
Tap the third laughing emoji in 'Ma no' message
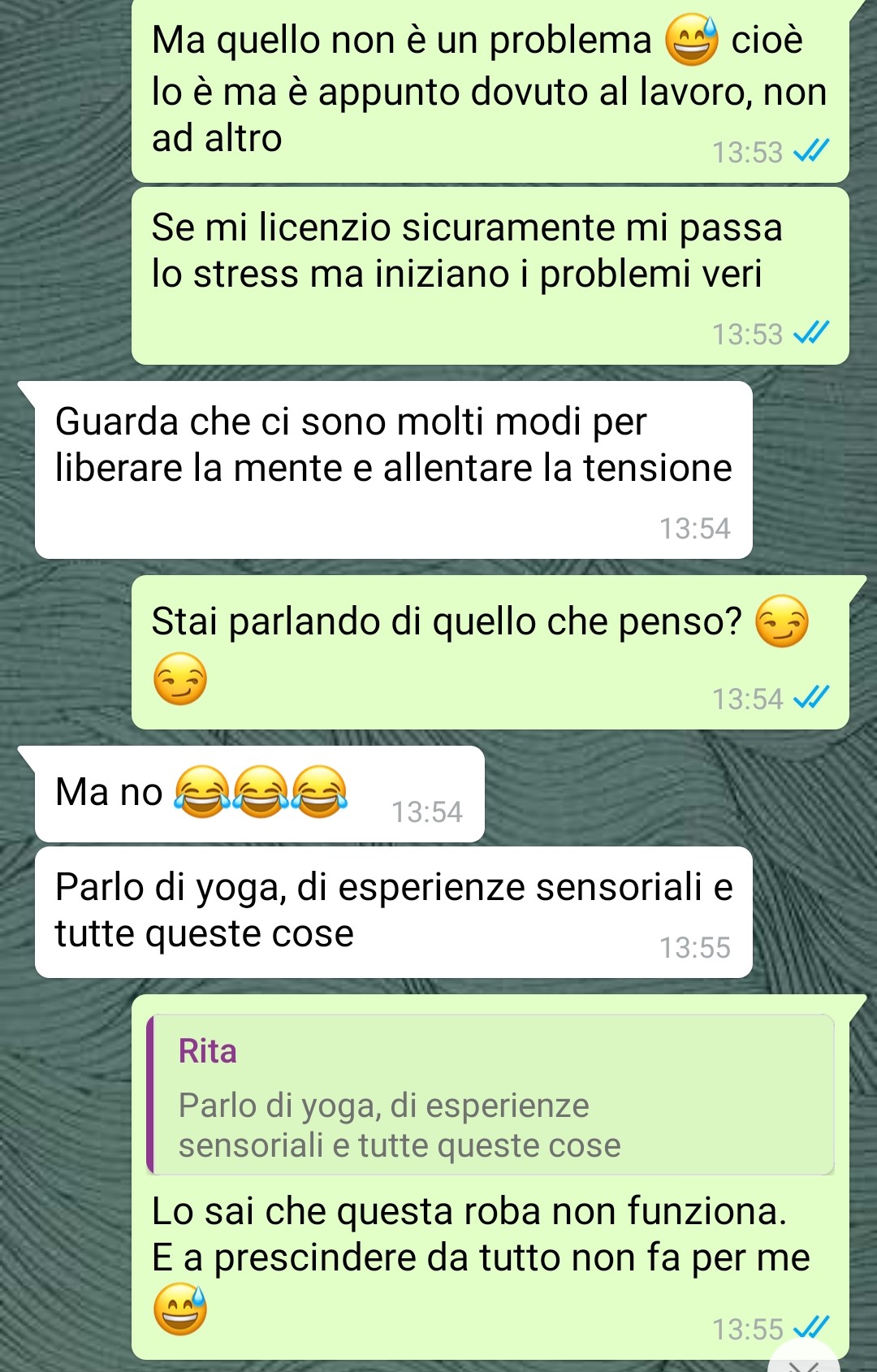[320, 791]
